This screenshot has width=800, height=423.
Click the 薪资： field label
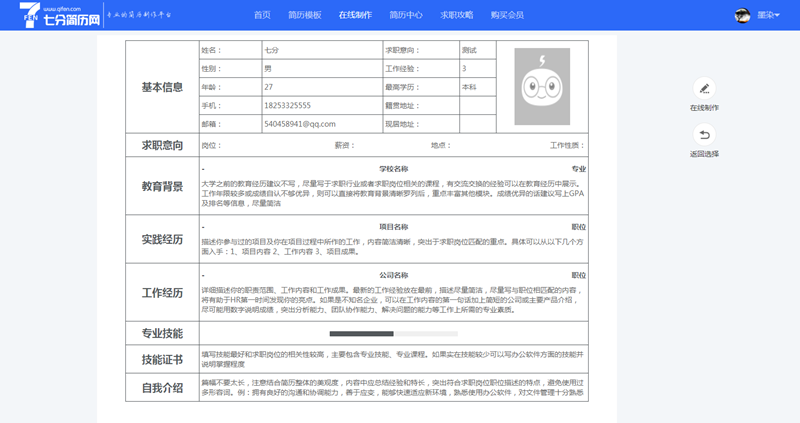344,145
